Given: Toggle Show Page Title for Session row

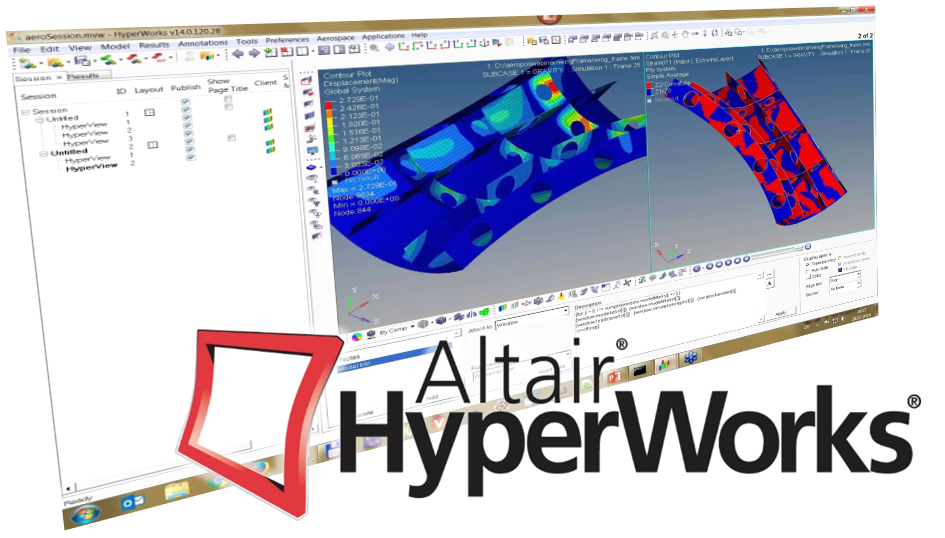Looking at the screenshot, I should [228, 99].
